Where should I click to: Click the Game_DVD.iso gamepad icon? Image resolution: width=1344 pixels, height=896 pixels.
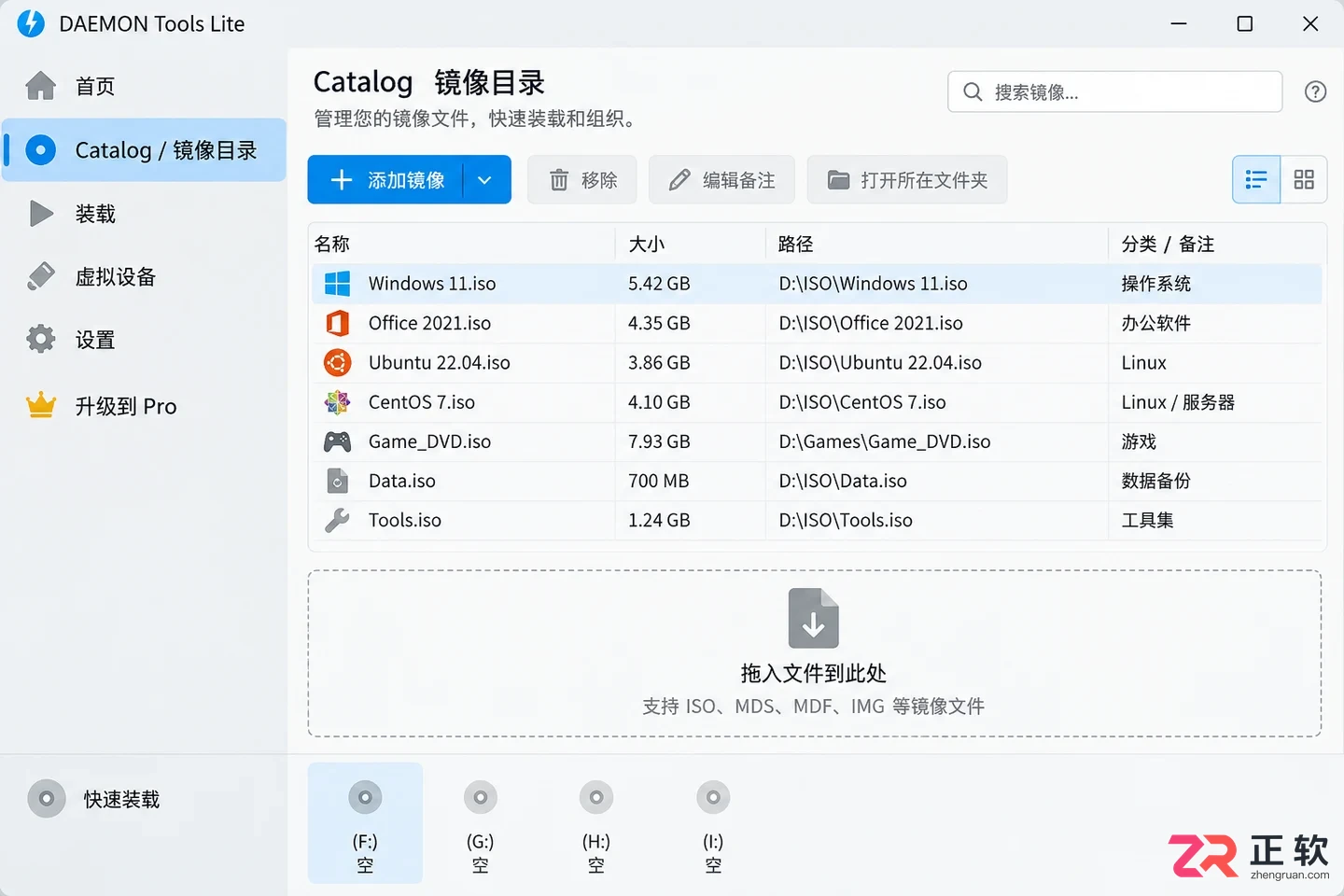coord(337,441)
